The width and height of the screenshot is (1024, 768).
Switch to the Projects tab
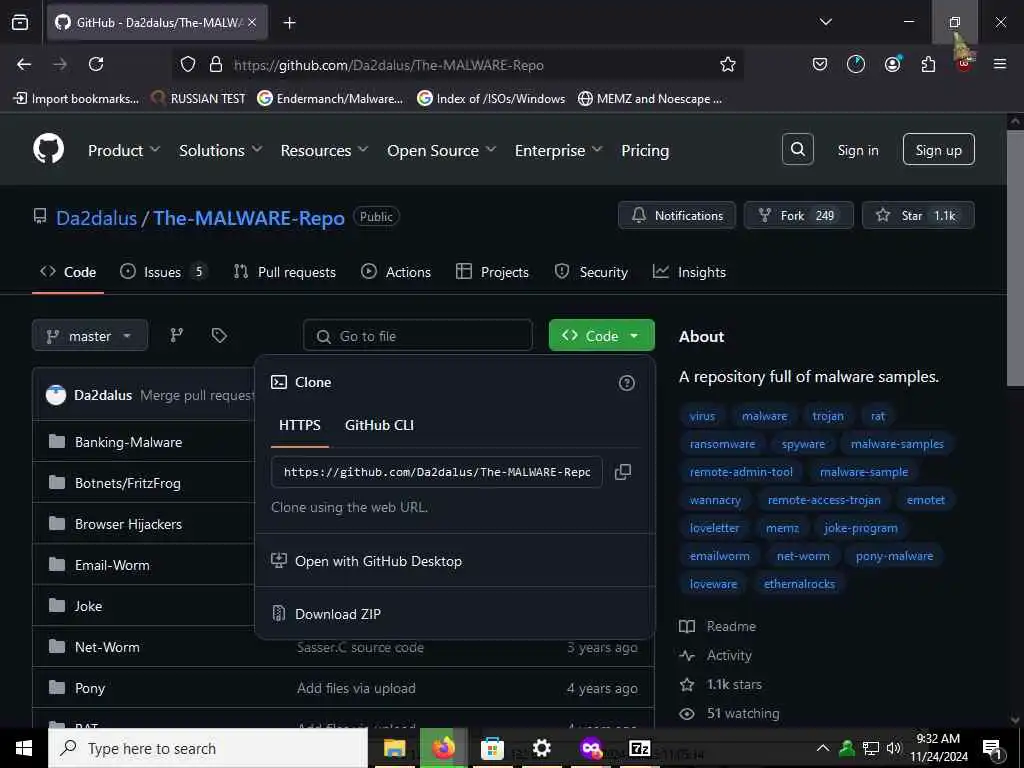click(x=492, y=272)
